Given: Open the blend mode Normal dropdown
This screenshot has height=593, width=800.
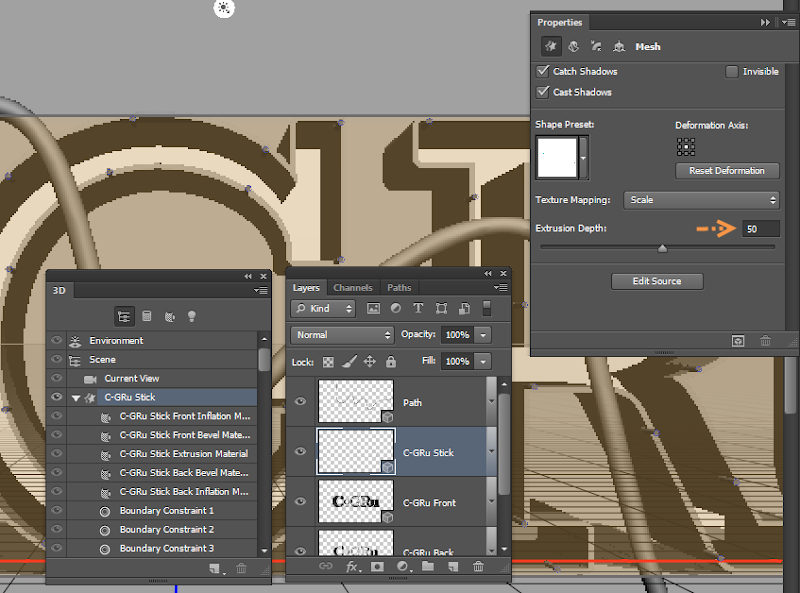Looking at the screenshot, I should pos(343,335).
